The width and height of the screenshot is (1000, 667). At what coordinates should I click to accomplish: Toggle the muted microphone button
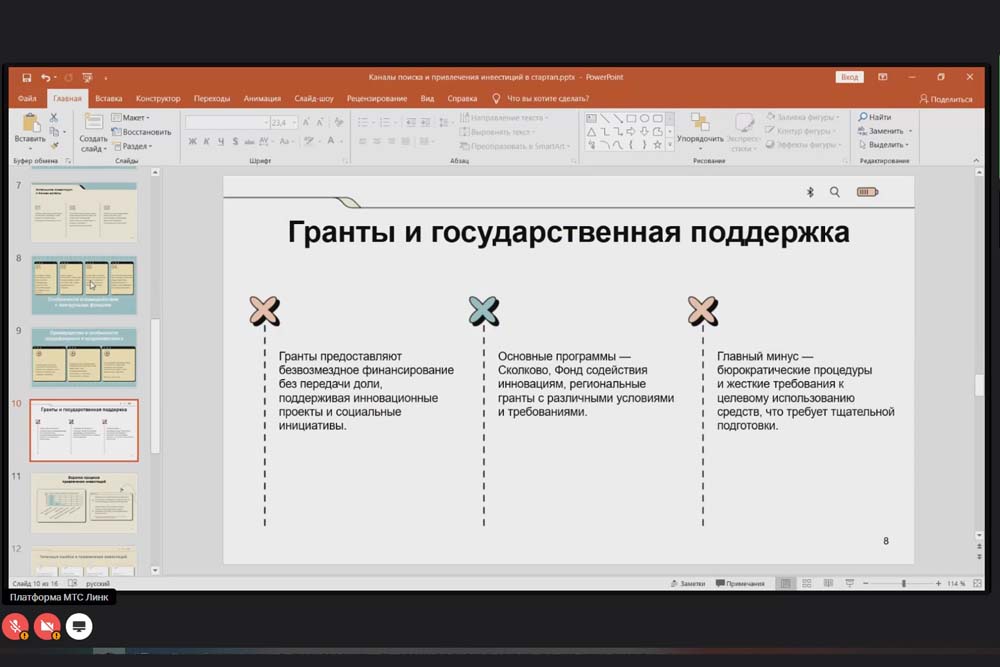(15, 627)
